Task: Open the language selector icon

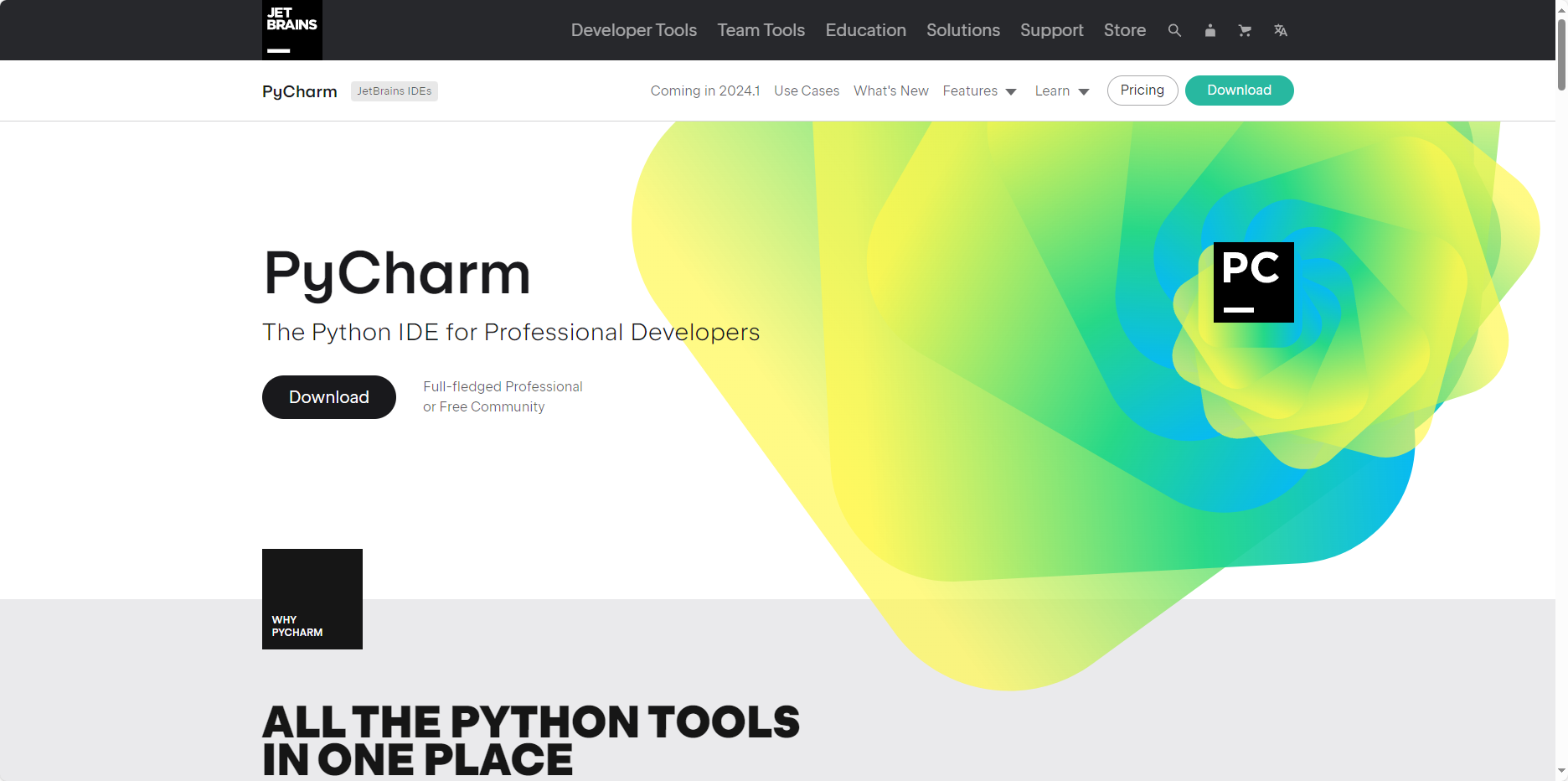Action: tap(1280, 30)
